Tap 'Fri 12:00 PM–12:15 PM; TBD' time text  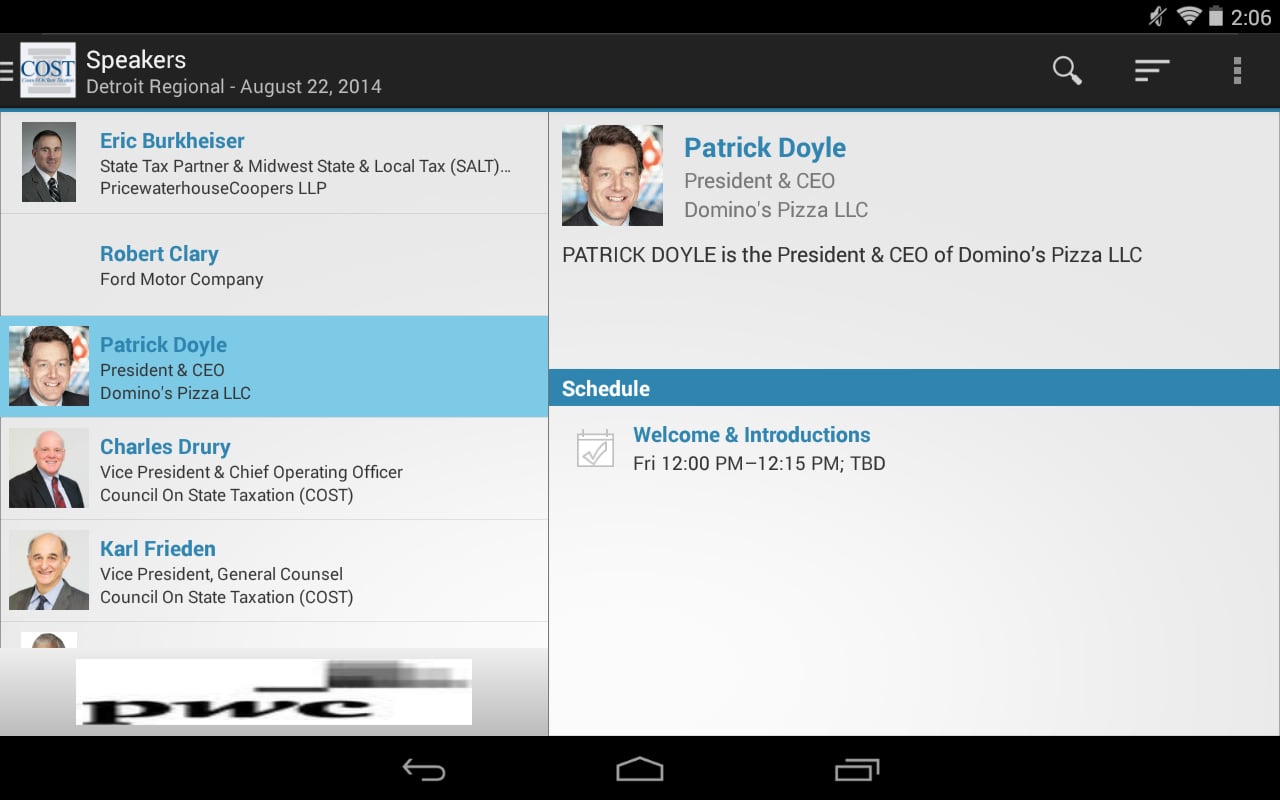pos(759,463)
